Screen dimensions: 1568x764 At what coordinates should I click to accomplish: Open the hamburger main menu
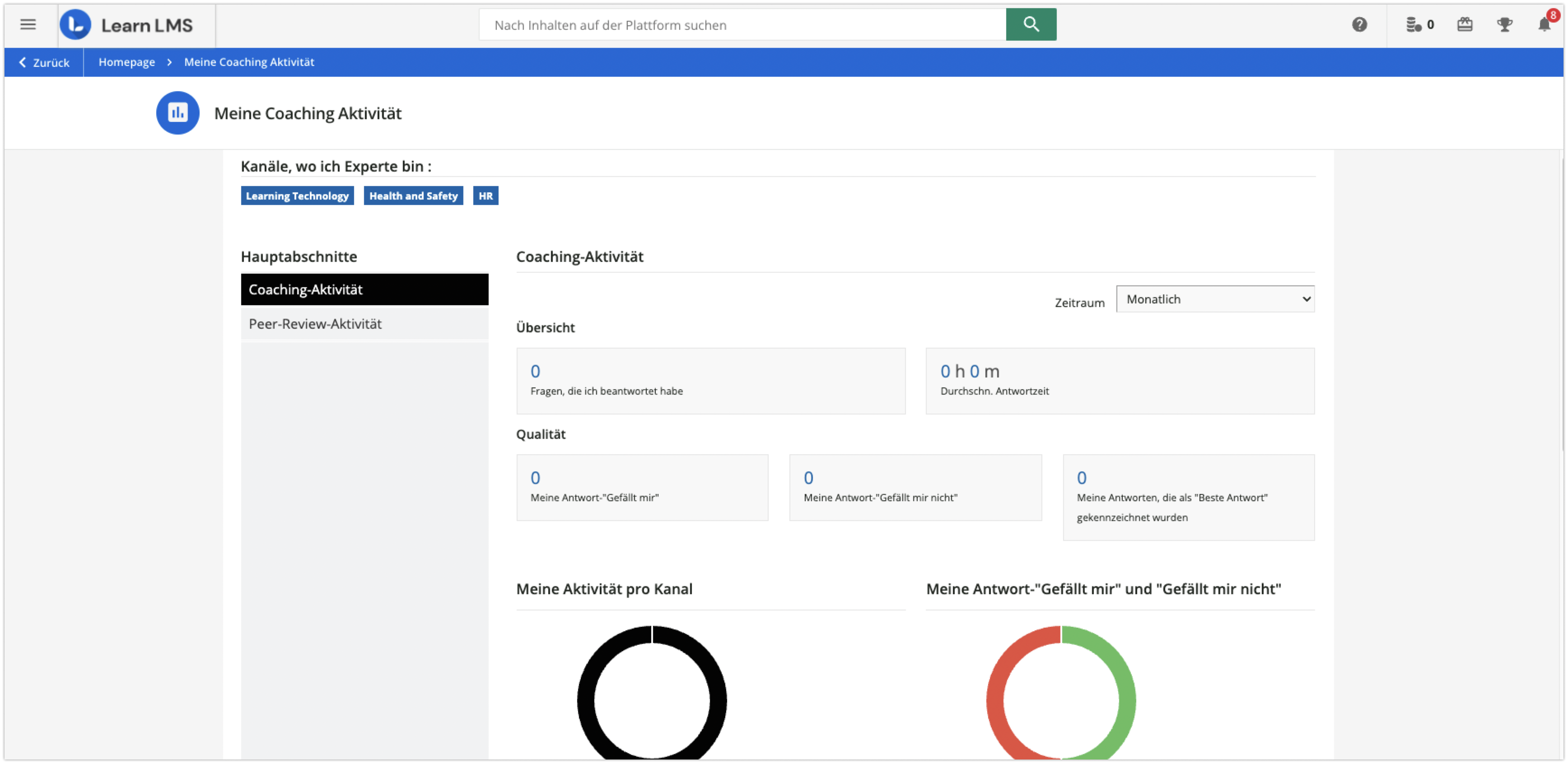tap(28, 24)
